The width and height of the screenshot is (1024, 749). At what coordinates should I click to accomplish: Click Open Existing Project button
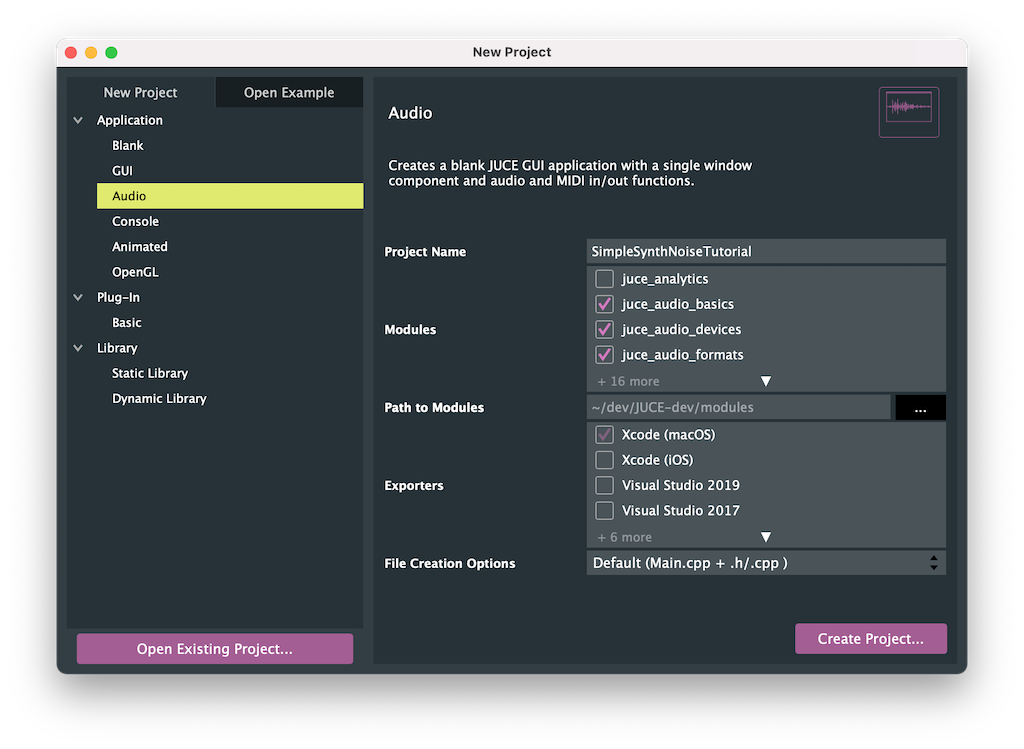point(215,649)
